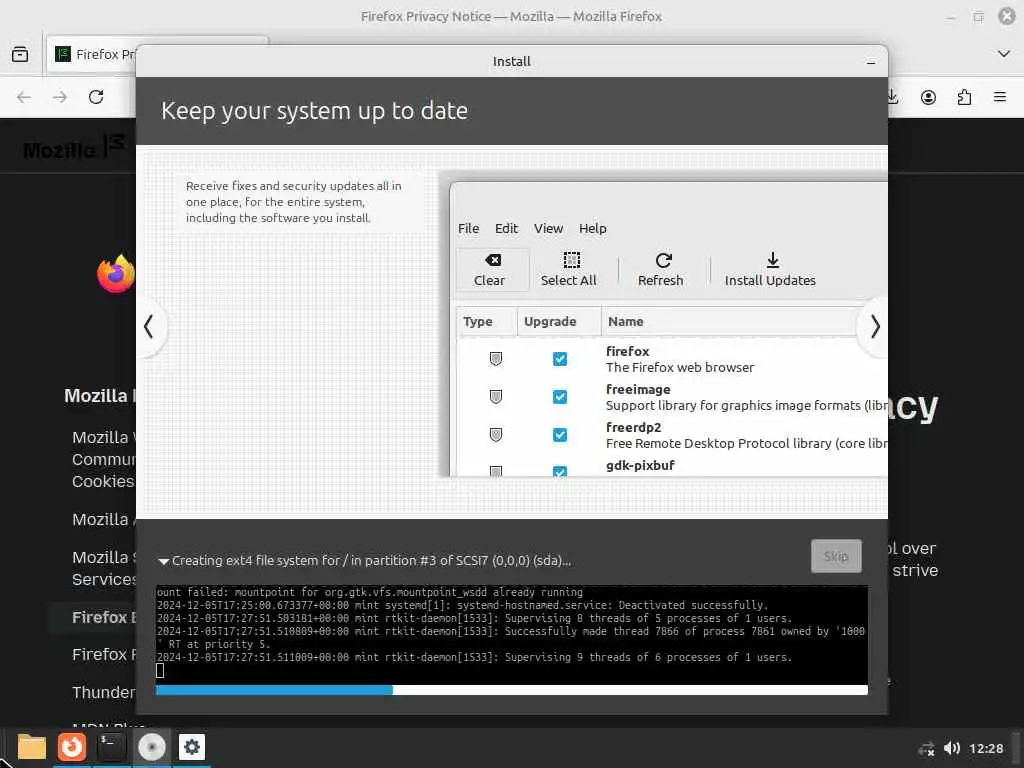This screenshot has width=1024, height=768.
Task: Click the installer disc icon in taskbar
Action: [x=152, y=747]
